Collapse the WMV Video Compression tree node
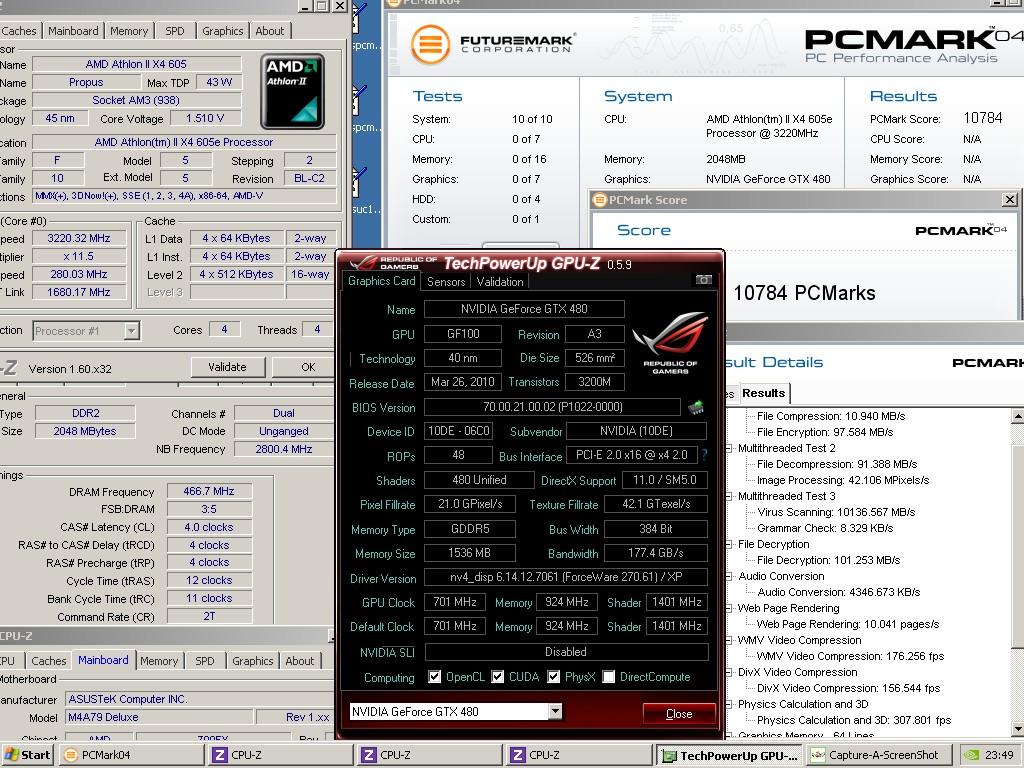 click(x=729, y=640)
